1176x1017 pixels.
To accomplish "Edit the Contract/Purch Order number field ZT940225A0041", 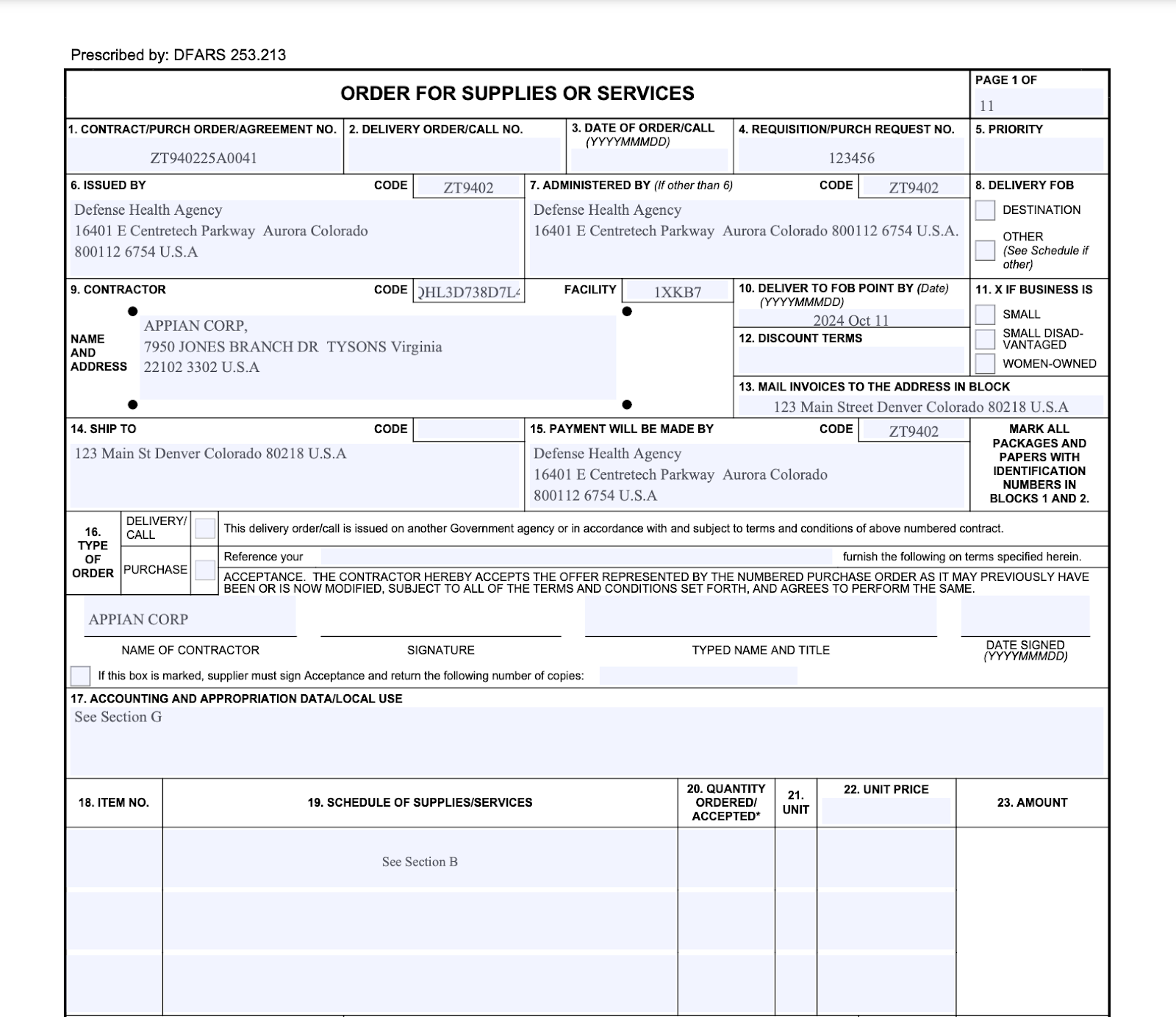I will (x=204, y=157).
